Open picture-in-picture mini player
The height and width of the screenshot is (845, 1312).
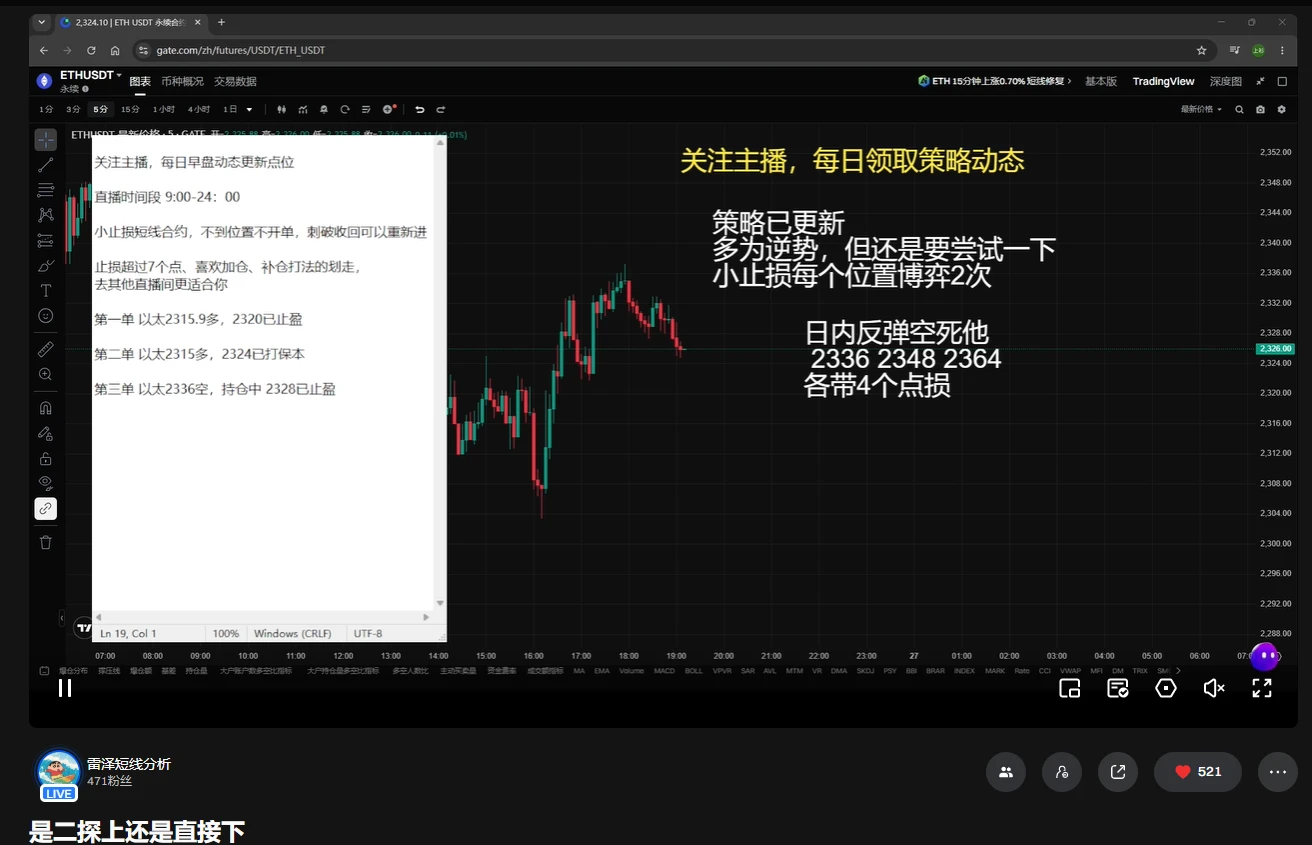(1070, 688)
